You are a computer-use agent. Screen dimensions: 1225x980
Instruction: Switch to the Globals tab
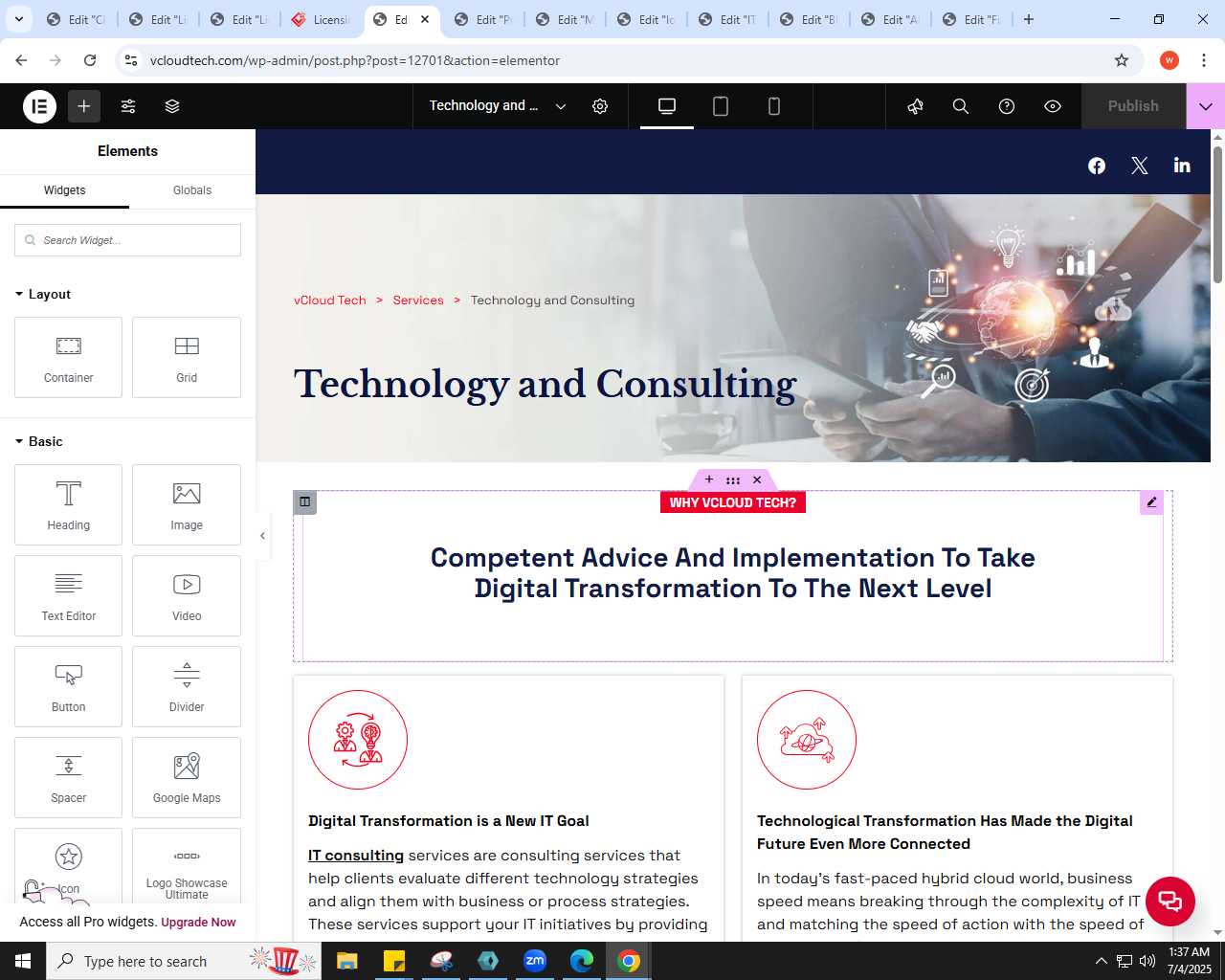(192, 190)
